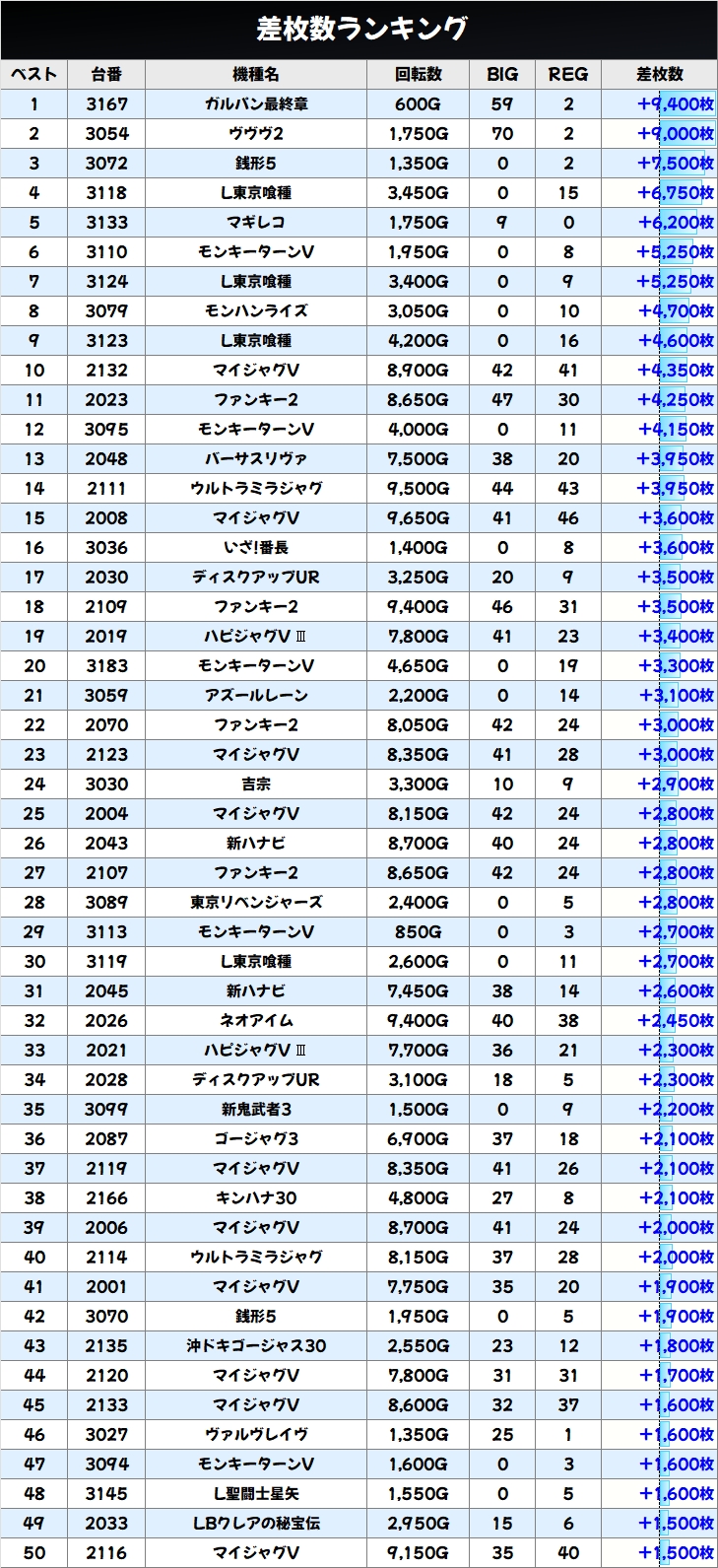Image resolution: width=718 pixels, height=1568 pixels.
Task: Select the ネオアイム machine name
Action: (x=256, y=1020)
